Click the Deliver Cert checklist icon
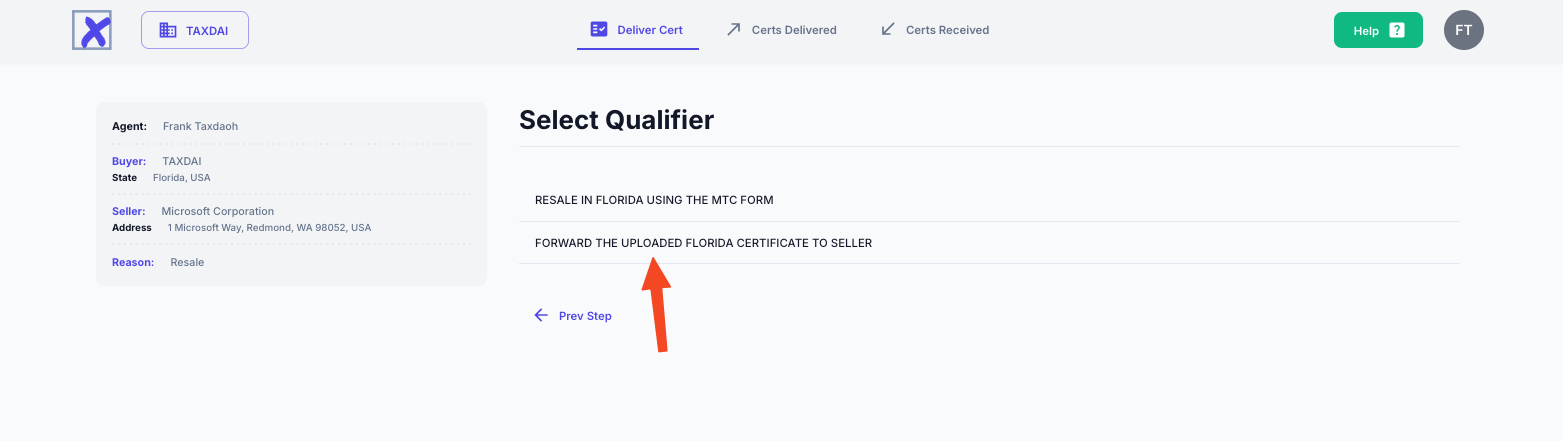 pos(599,30)
